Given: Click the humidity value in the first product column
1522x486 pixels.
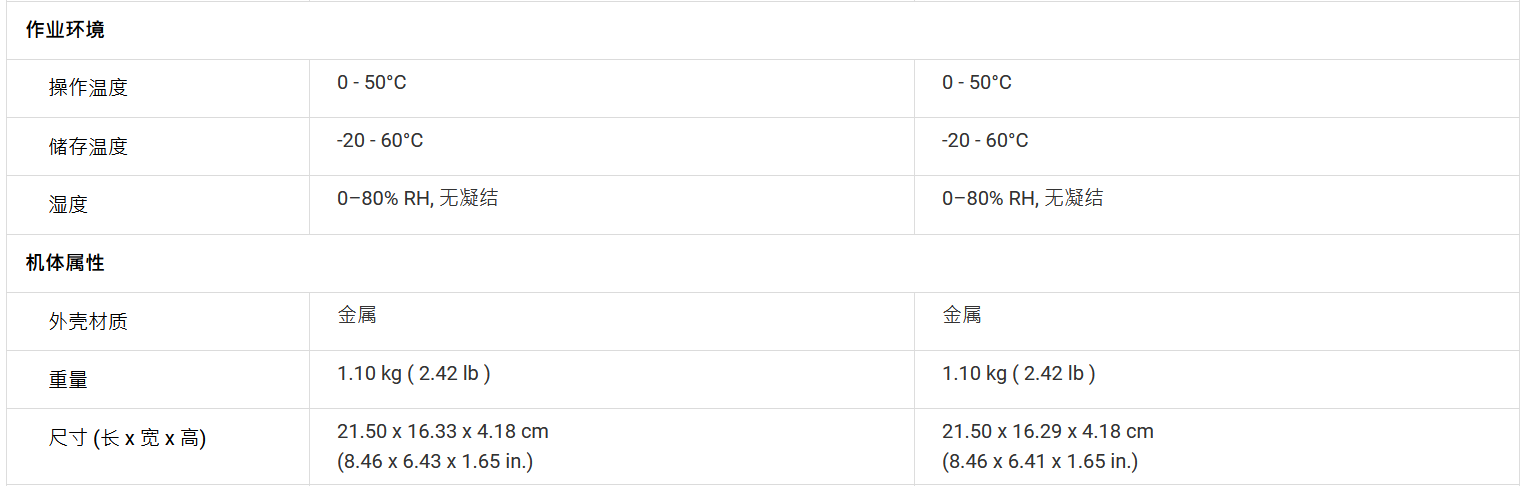Looking at the screenshot, I should (417, 199).
